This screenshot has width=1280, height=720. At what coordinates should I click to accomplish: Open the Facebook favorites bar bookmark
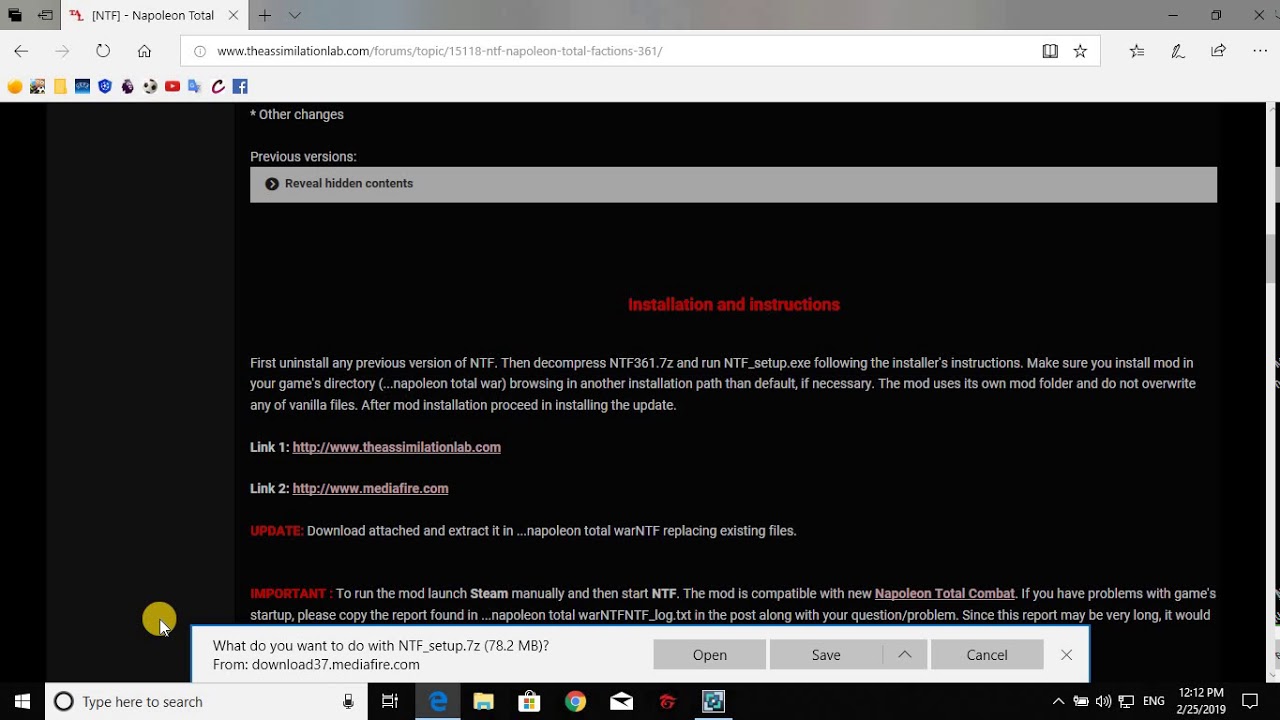pyautogui.click(x=240, y=87)
